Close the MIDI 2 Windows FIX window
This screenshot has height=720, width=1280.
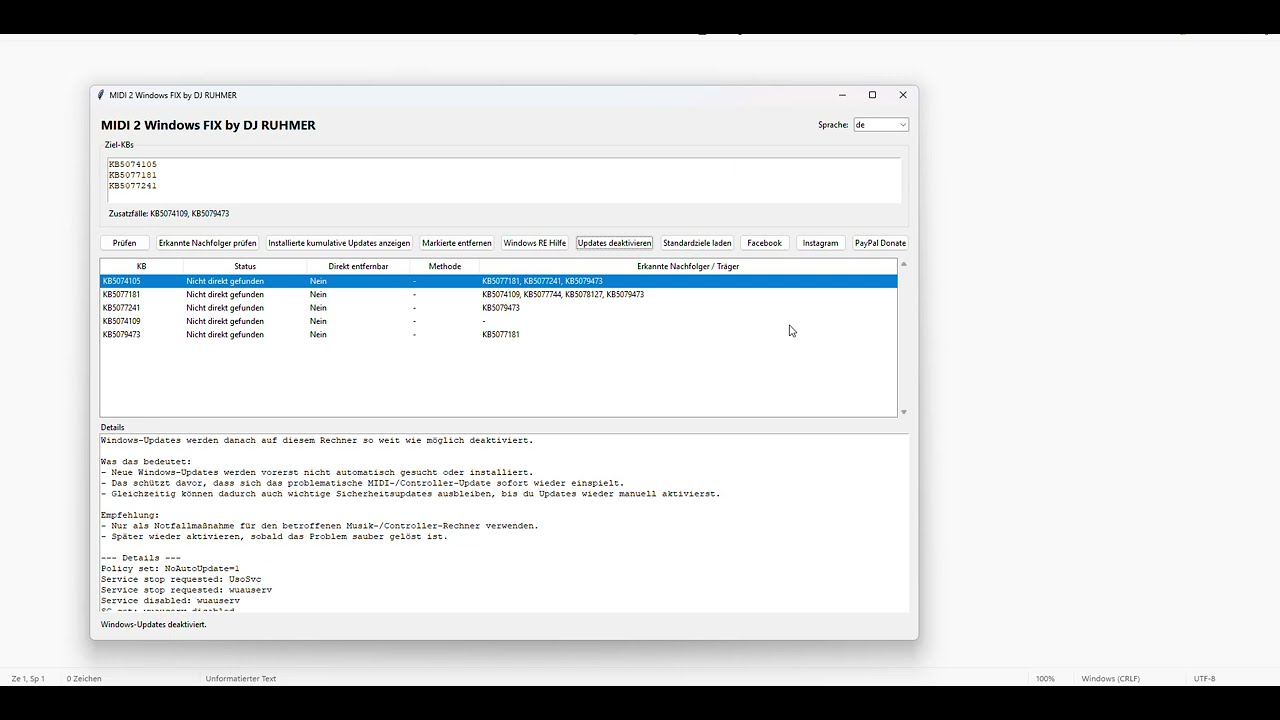(x=903, y=95)
